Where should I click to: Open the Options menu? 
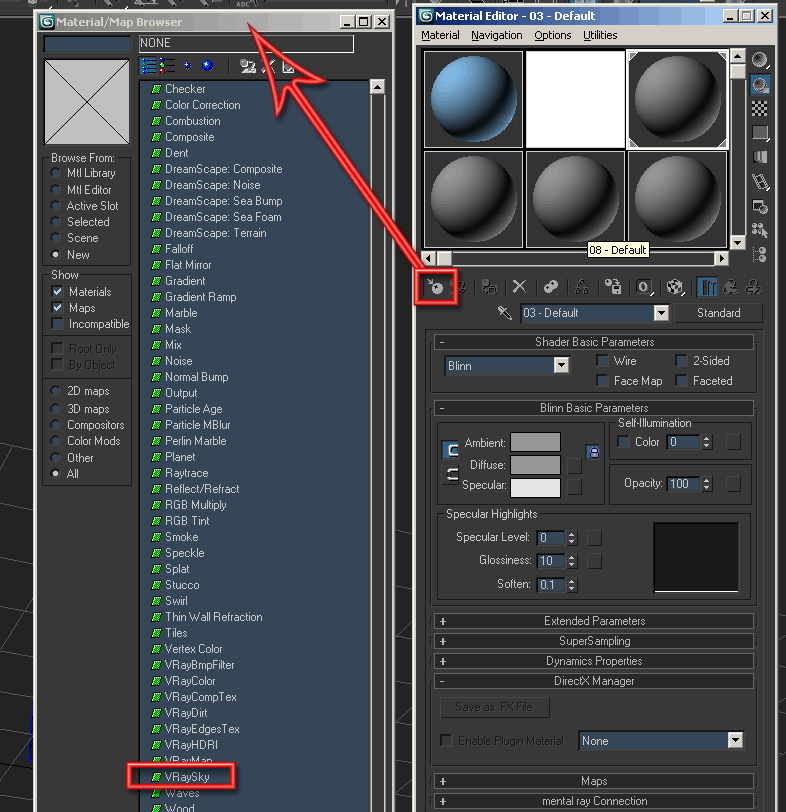[552, 35]
